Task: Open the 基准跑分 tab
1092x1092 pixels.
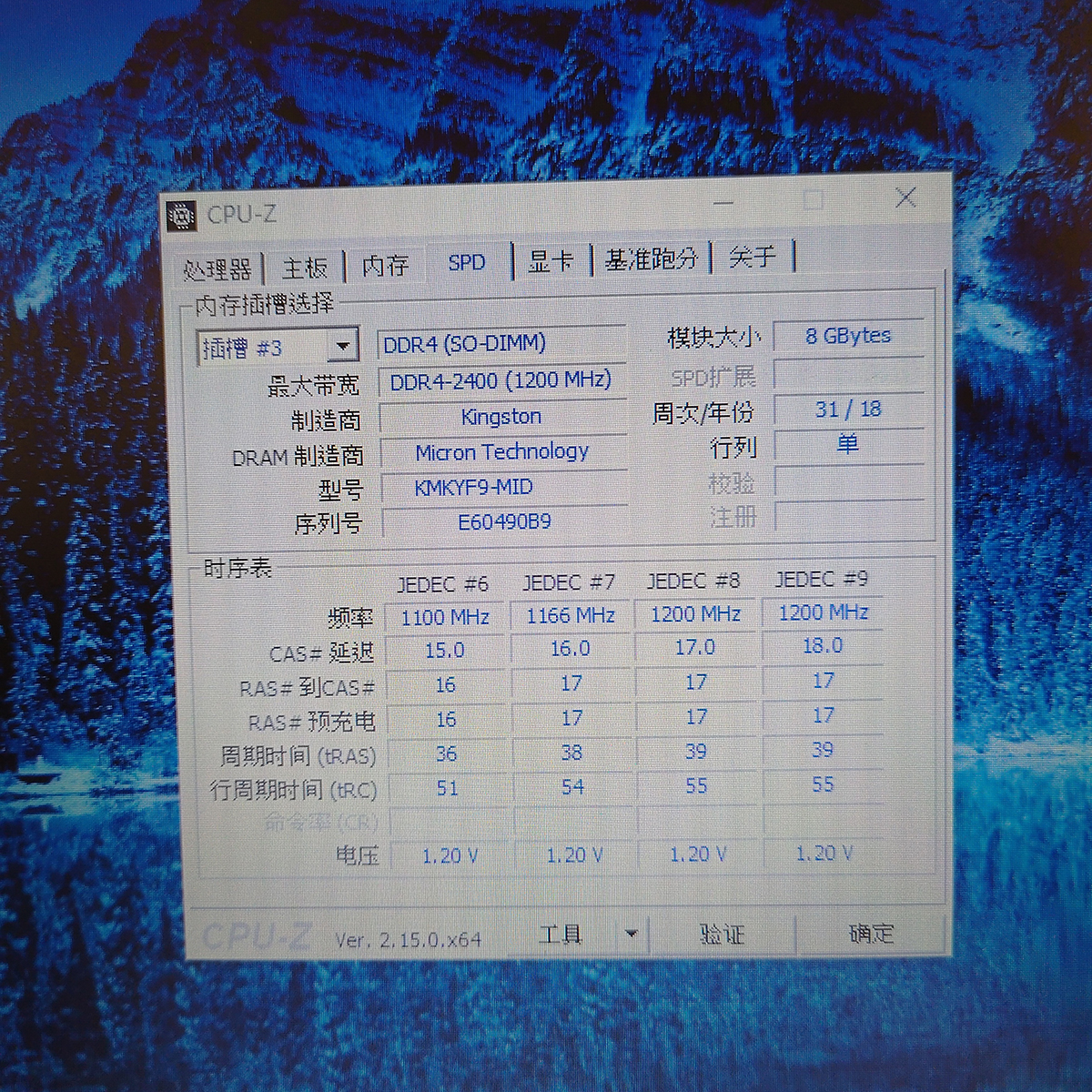Action: pyautogui.click(x=651, y=259)
